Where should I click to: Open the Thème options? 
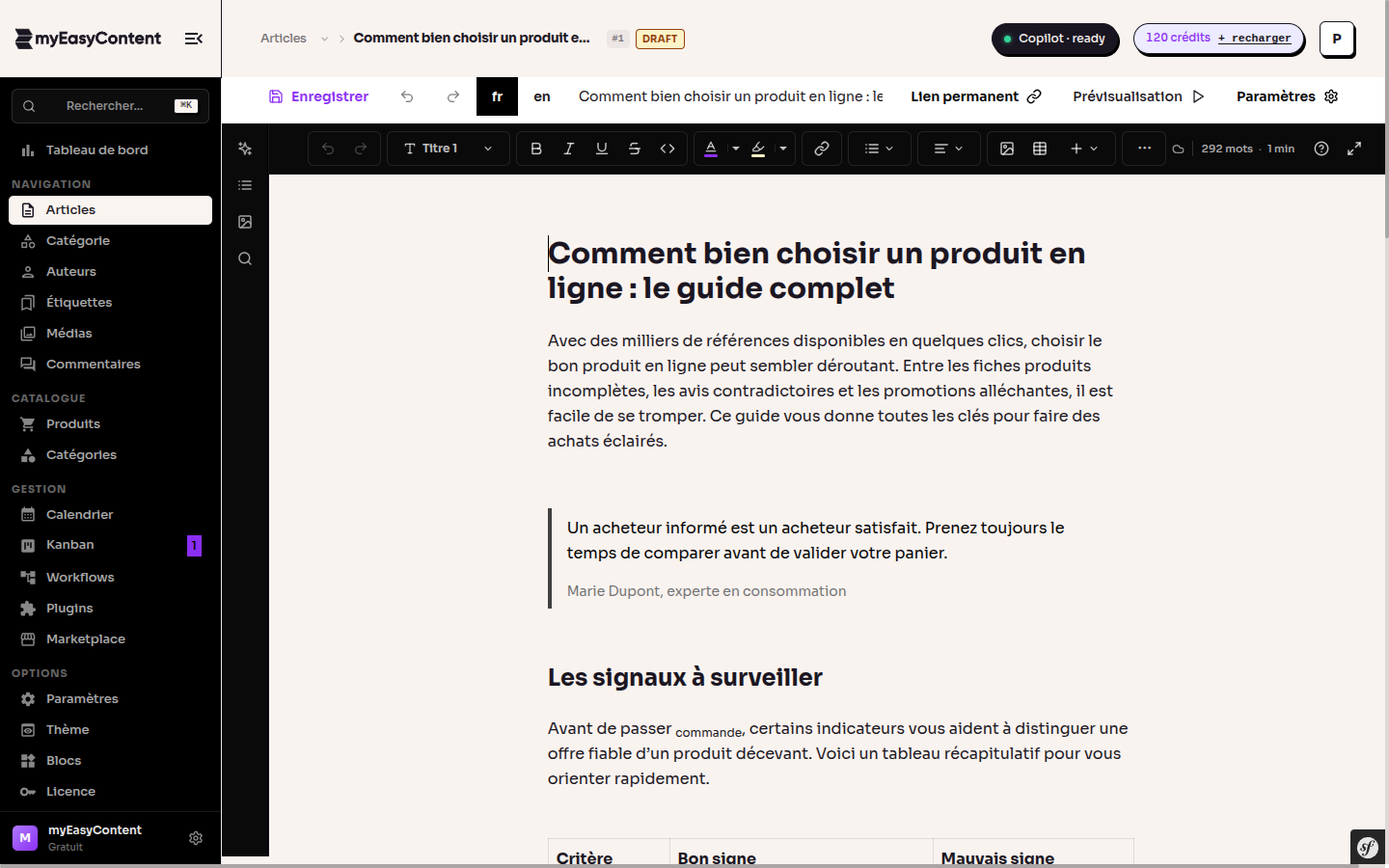[x=110, y=730]
